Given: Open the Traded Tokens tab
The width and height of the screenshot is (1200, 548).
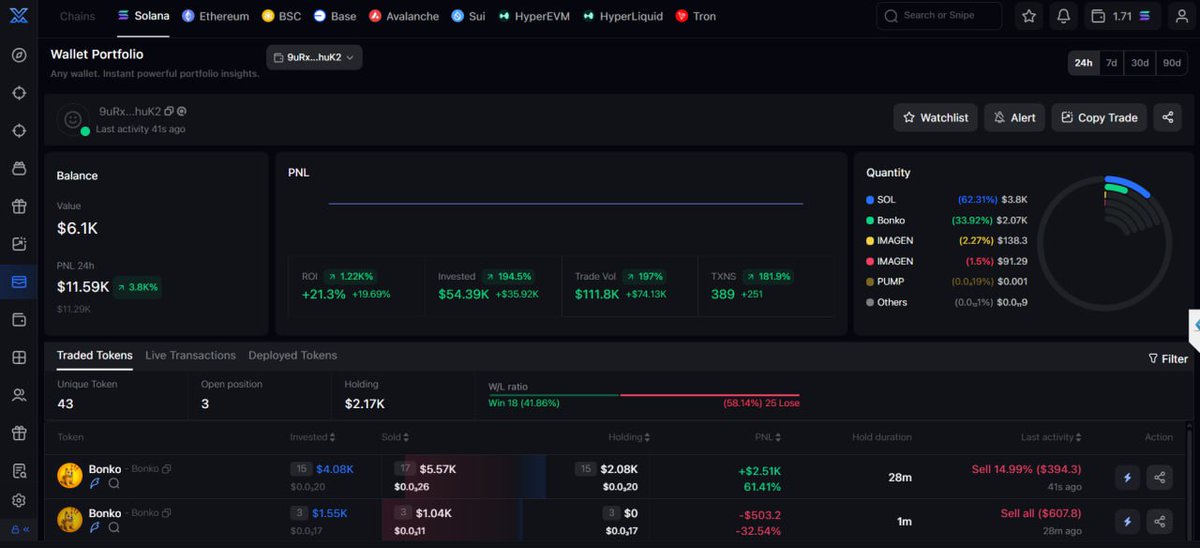Looking at the screenshot, I should pos(94,355).
